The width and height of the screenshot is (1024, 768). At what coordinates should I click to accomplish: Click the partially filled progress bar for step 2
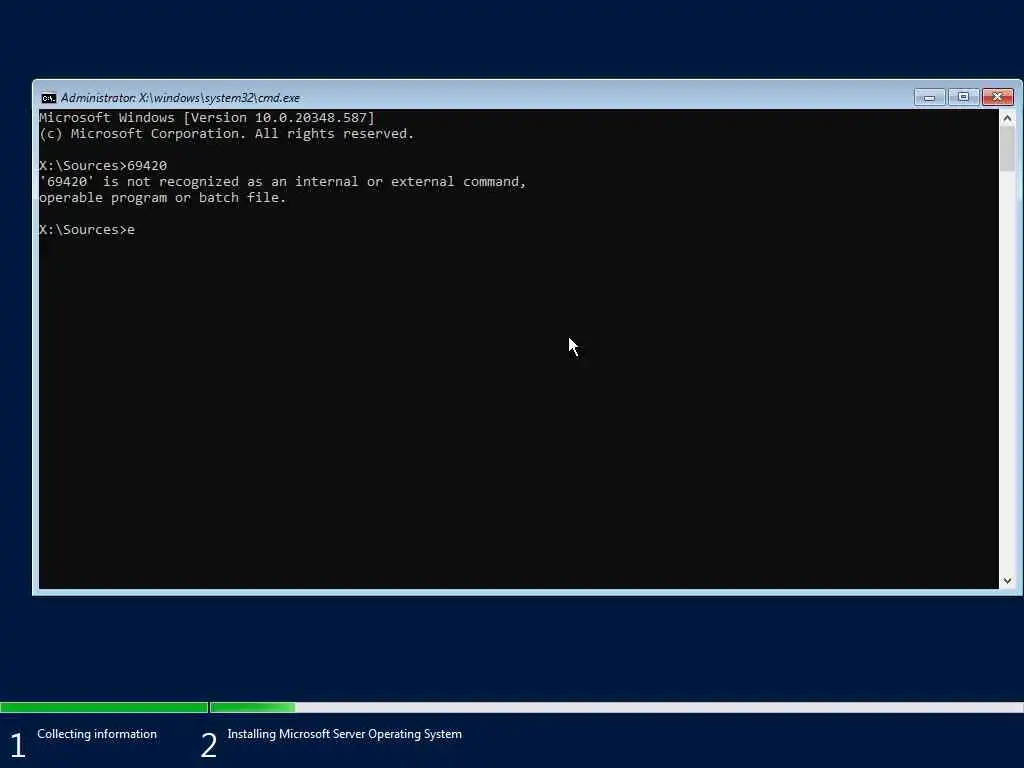click(616, 707)
